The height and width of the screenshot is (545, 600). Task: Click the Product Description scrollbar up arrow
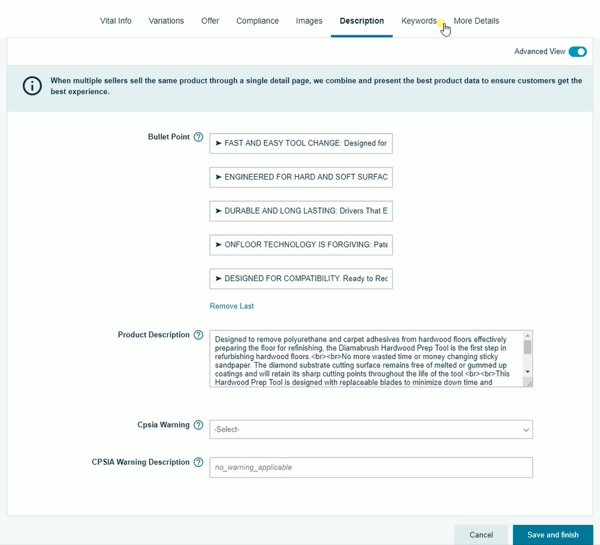click(x=528, y=336)
